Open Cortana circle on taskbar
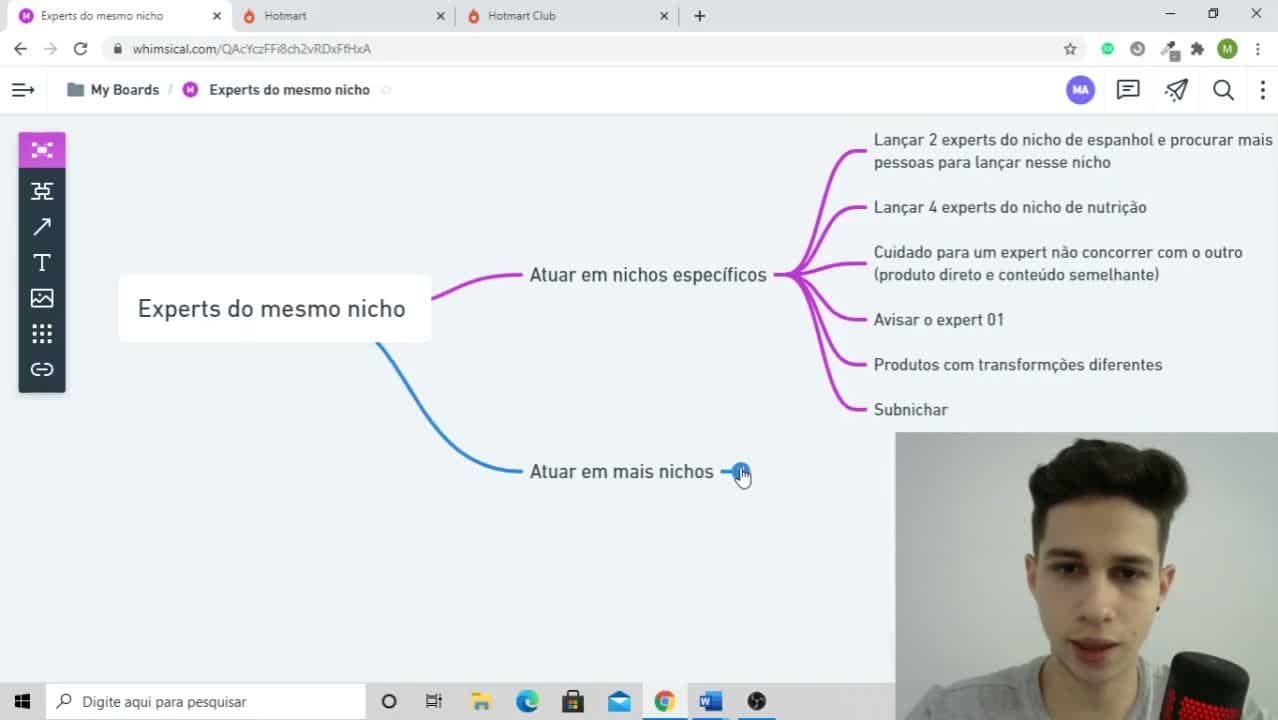This screenshot has height=720, width=1278. (389, 702)
